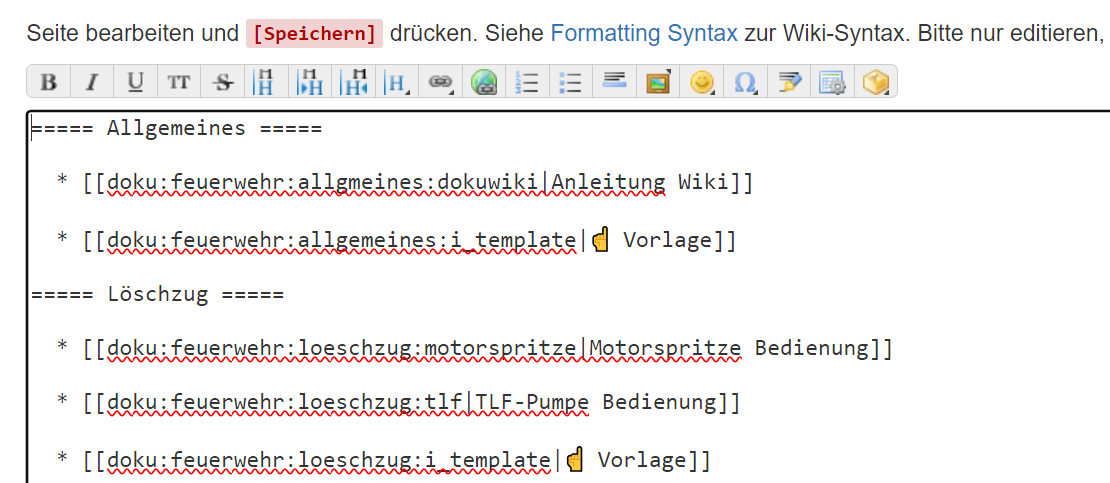Insert a horizontal rule

tap(614, 82)
